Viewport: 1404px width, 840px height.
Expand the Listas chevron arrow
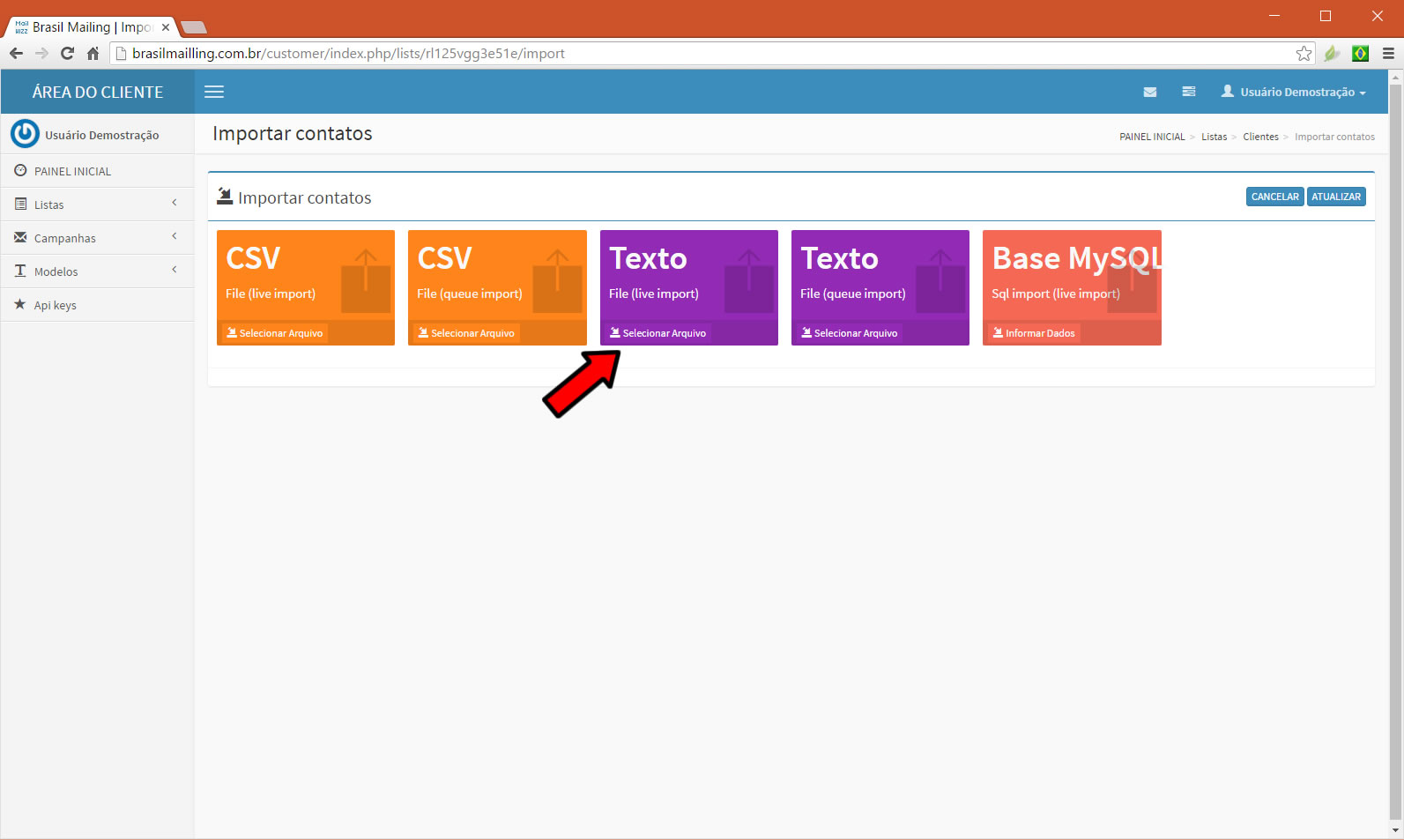(175, 203)
